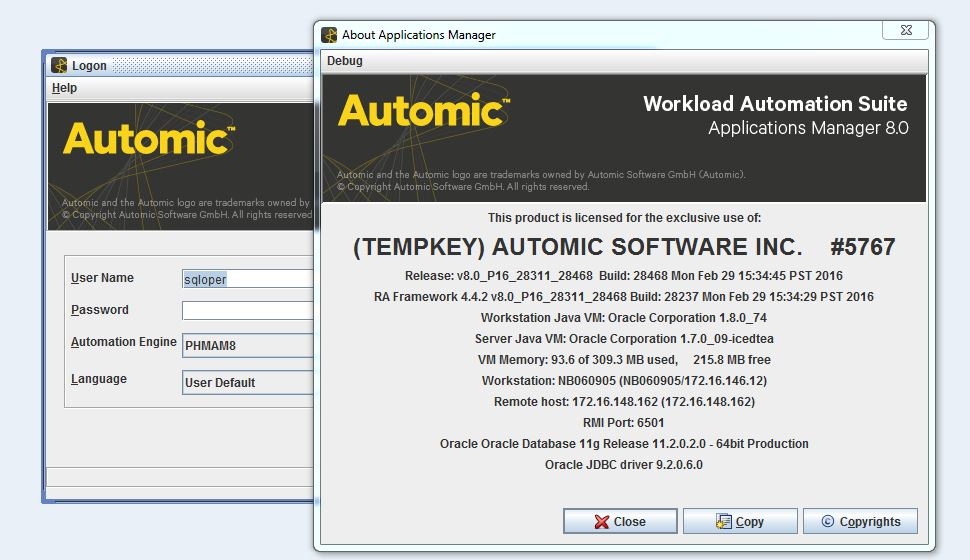Open the Help menu in Logon window
The height and width of the screenshot is (560, 970).
coord(64,88)
